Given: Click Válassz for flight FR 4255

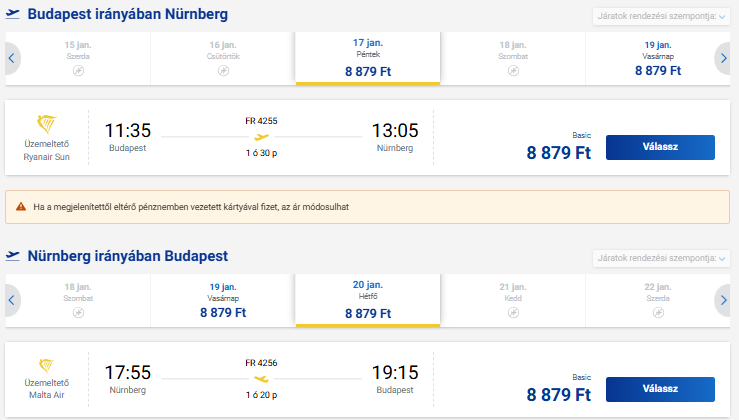Looking at the screenshot, I should [x=660, y=147].
